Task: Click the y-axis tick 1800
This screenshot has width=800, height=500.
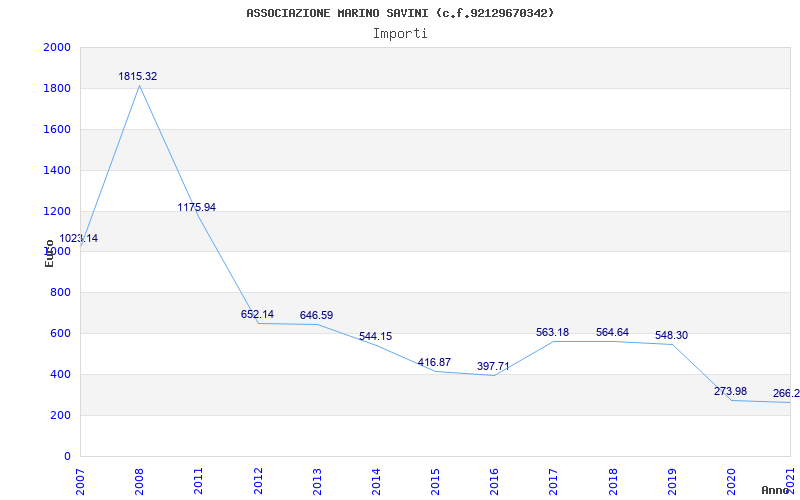Action: [x=57, y=89]
